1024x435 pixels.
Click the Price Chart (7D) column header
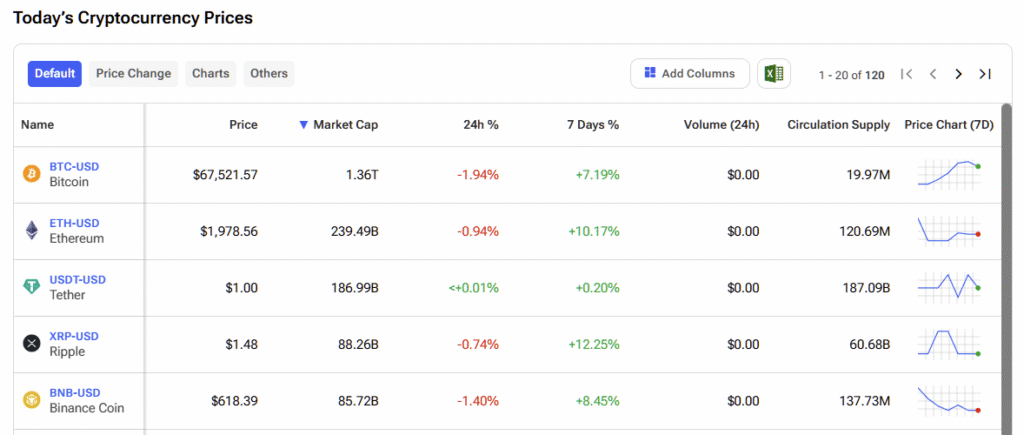(x=949, y=125)
